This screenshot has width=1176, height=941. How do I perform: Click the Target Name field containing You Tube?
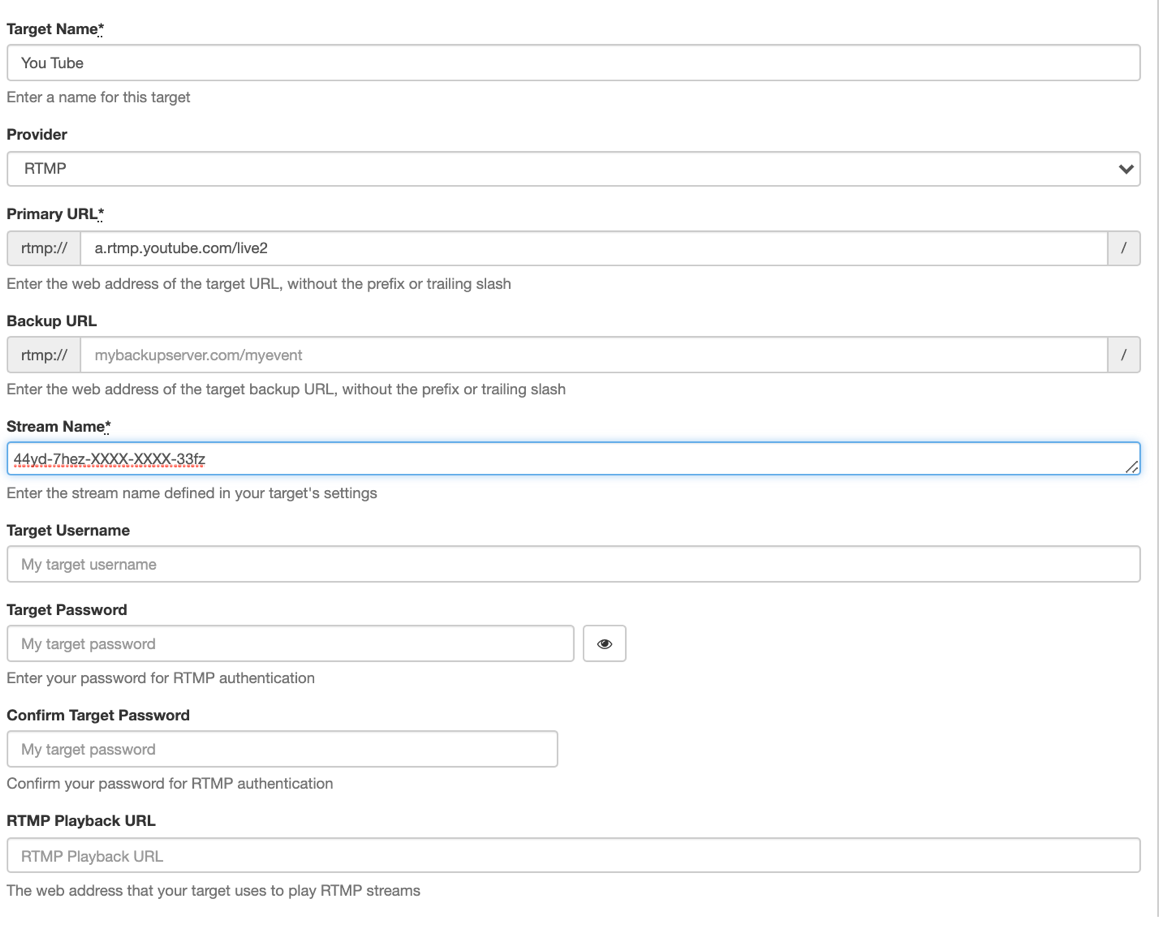(573, 63)
